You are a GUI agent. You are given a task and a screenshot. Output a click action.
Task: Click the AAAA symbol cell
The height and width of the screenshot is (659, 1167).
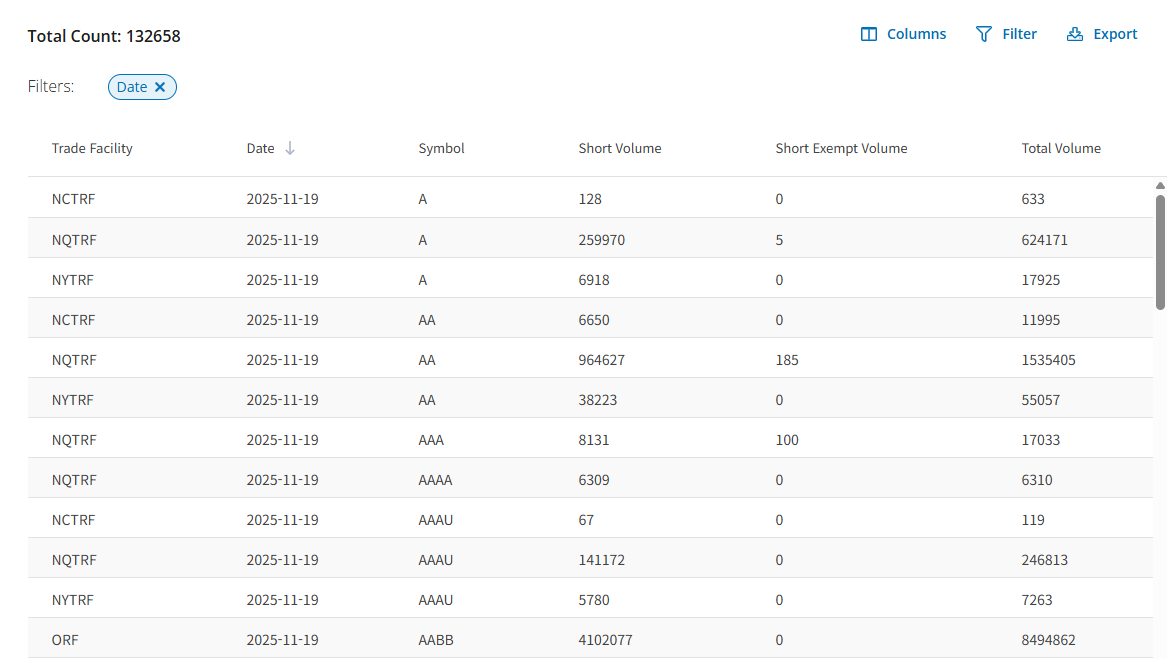tap(435, 480)
